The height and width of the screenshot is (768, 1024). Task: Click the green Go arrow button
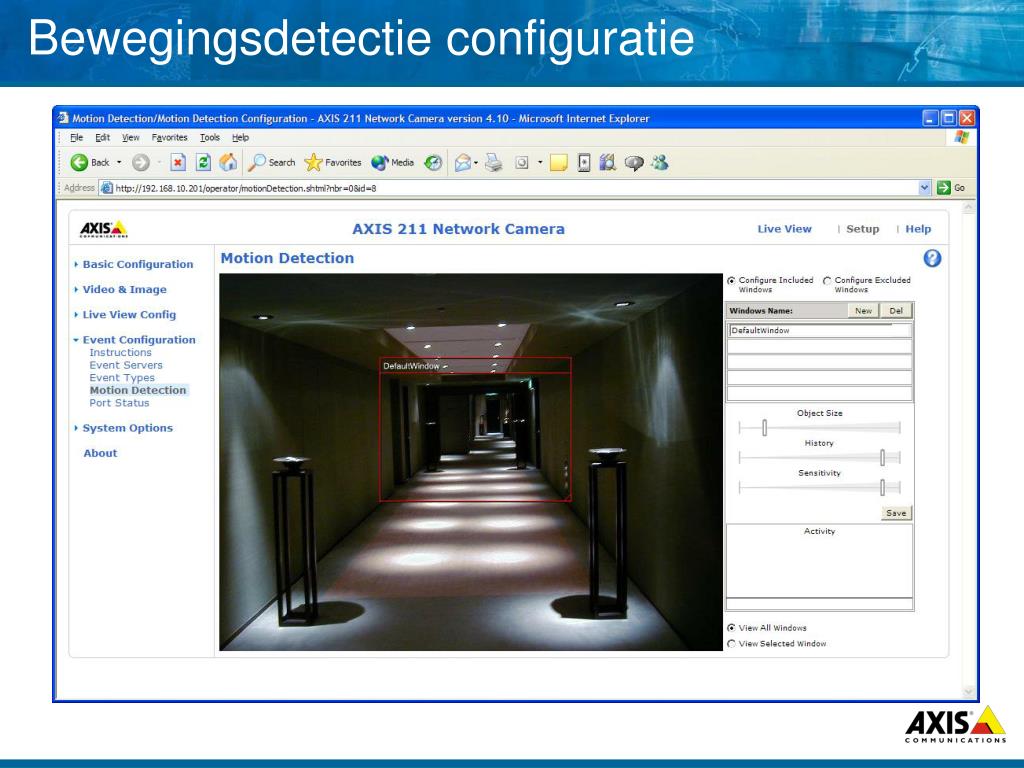click(944, 188)
